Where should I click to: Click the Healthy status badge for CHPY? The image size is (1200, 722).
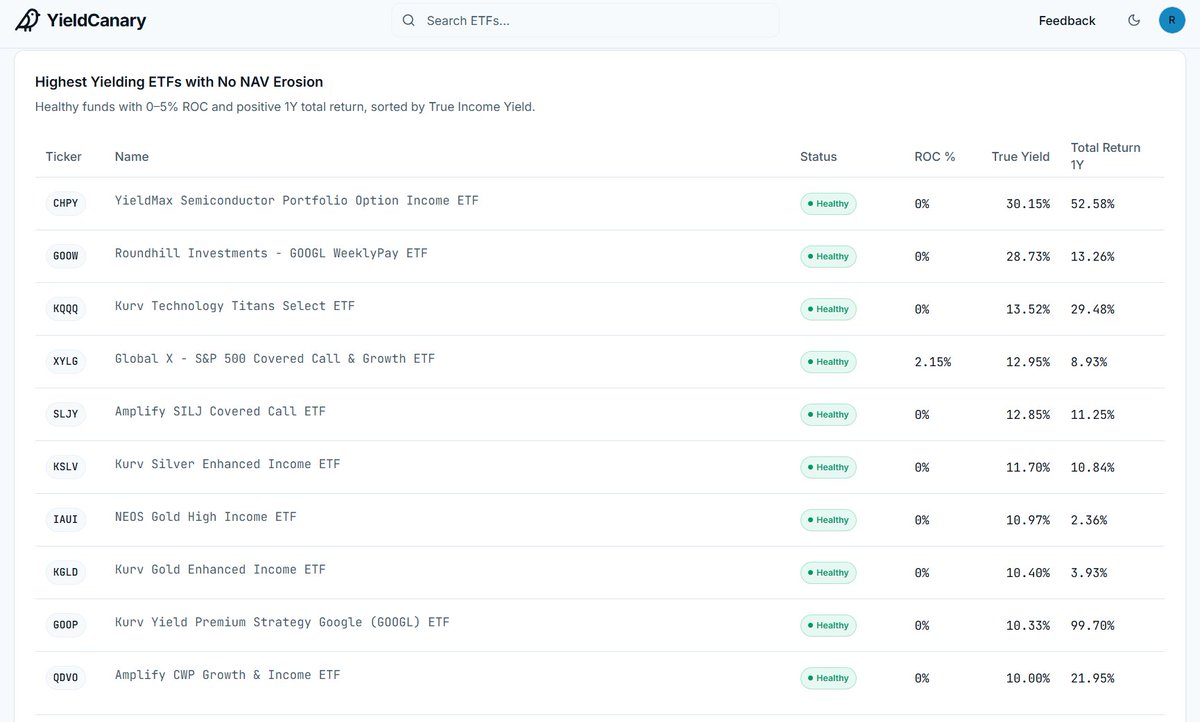(828, 204)
